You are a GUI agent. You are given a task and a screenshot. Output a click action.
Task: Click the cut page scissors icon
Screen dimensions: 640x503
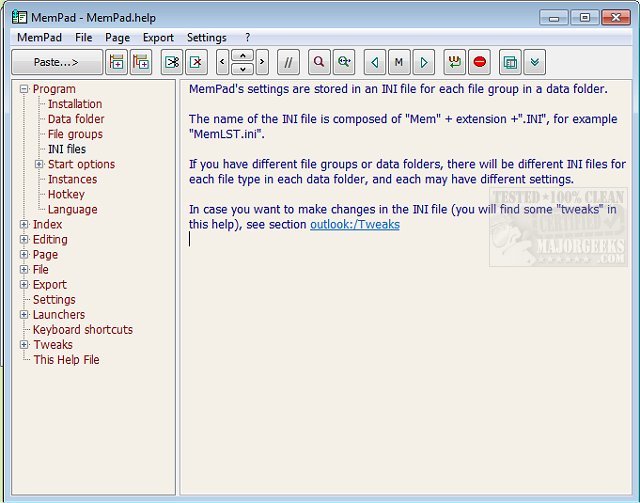pos(172,62)
